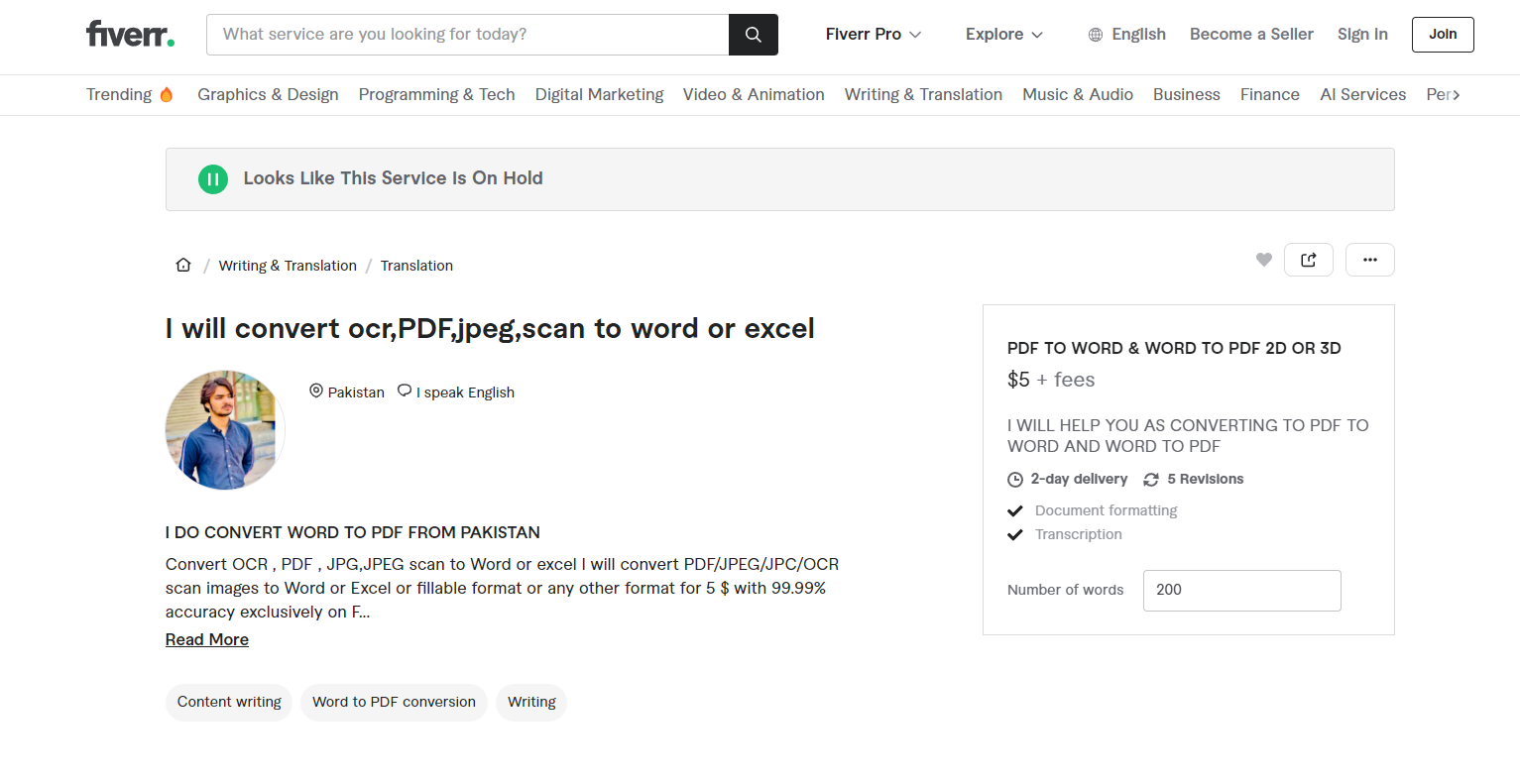Expand the Explore dropdown

pyautogui.click(x=1003, y=35)
